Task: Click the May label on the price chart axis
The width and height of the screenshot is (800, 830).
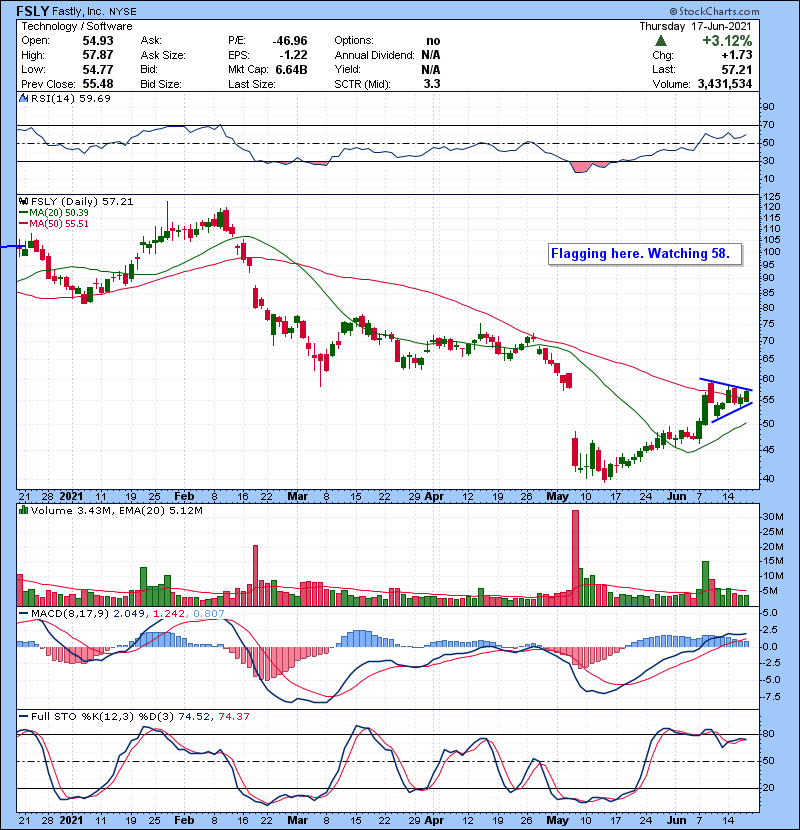Action: tap(558, 497)
